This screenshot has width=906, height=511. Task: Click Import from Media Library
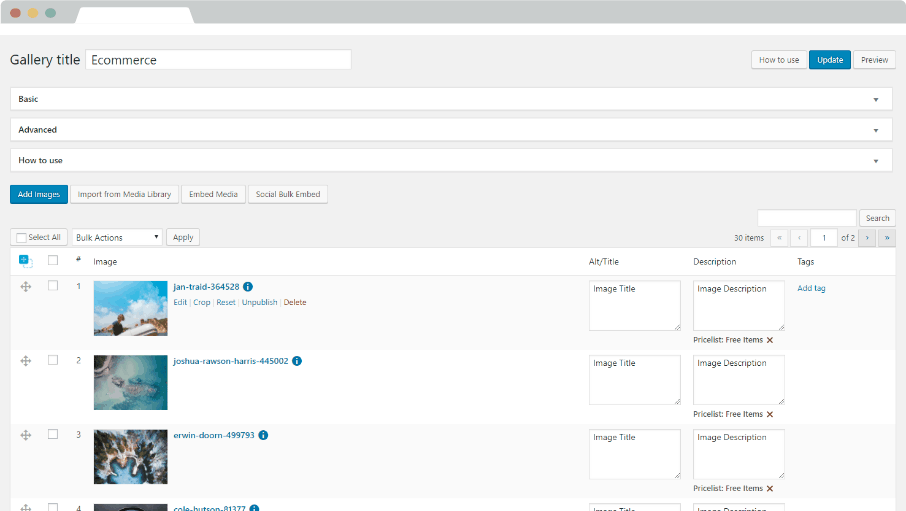pyautogui.click(x=124, y=194)
